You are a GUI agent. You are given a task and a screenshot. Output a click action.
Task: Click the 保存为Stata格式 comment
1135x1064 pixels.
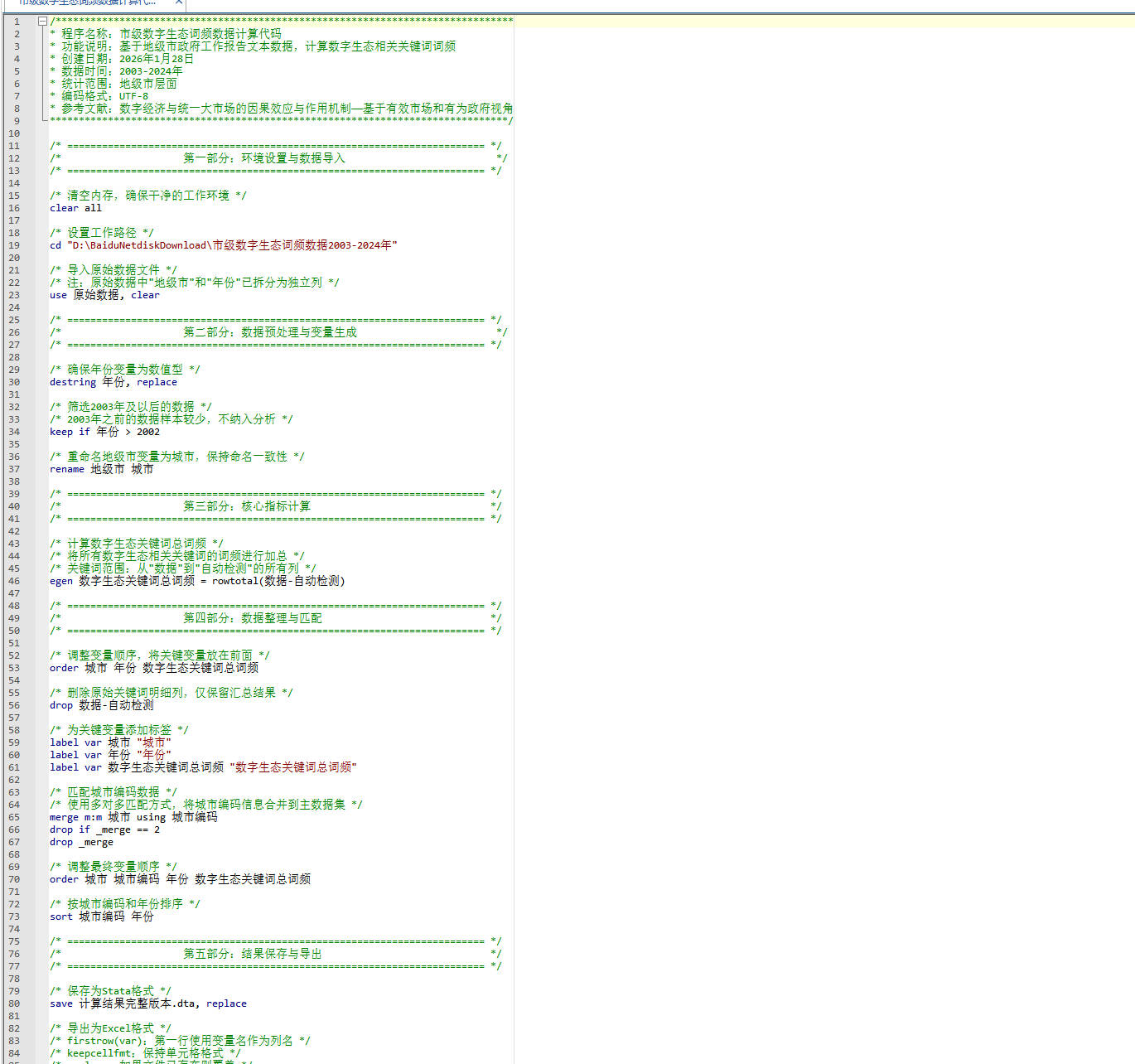click(x=110, y=991)
